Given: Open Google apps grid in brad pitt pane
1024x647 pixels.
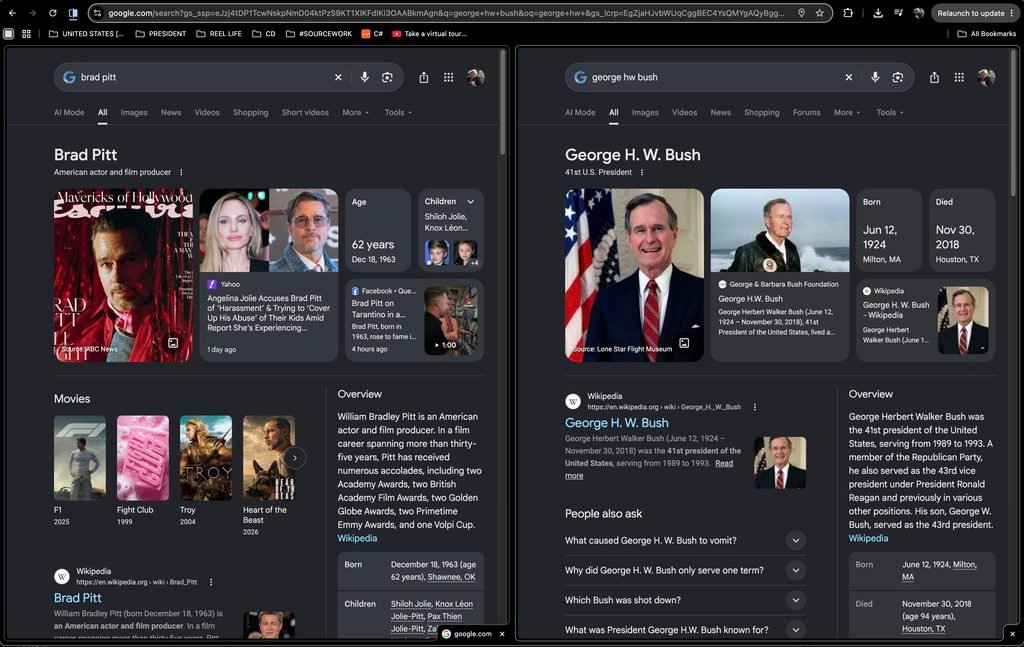Looking at the screenshot, I should point(449,77).
